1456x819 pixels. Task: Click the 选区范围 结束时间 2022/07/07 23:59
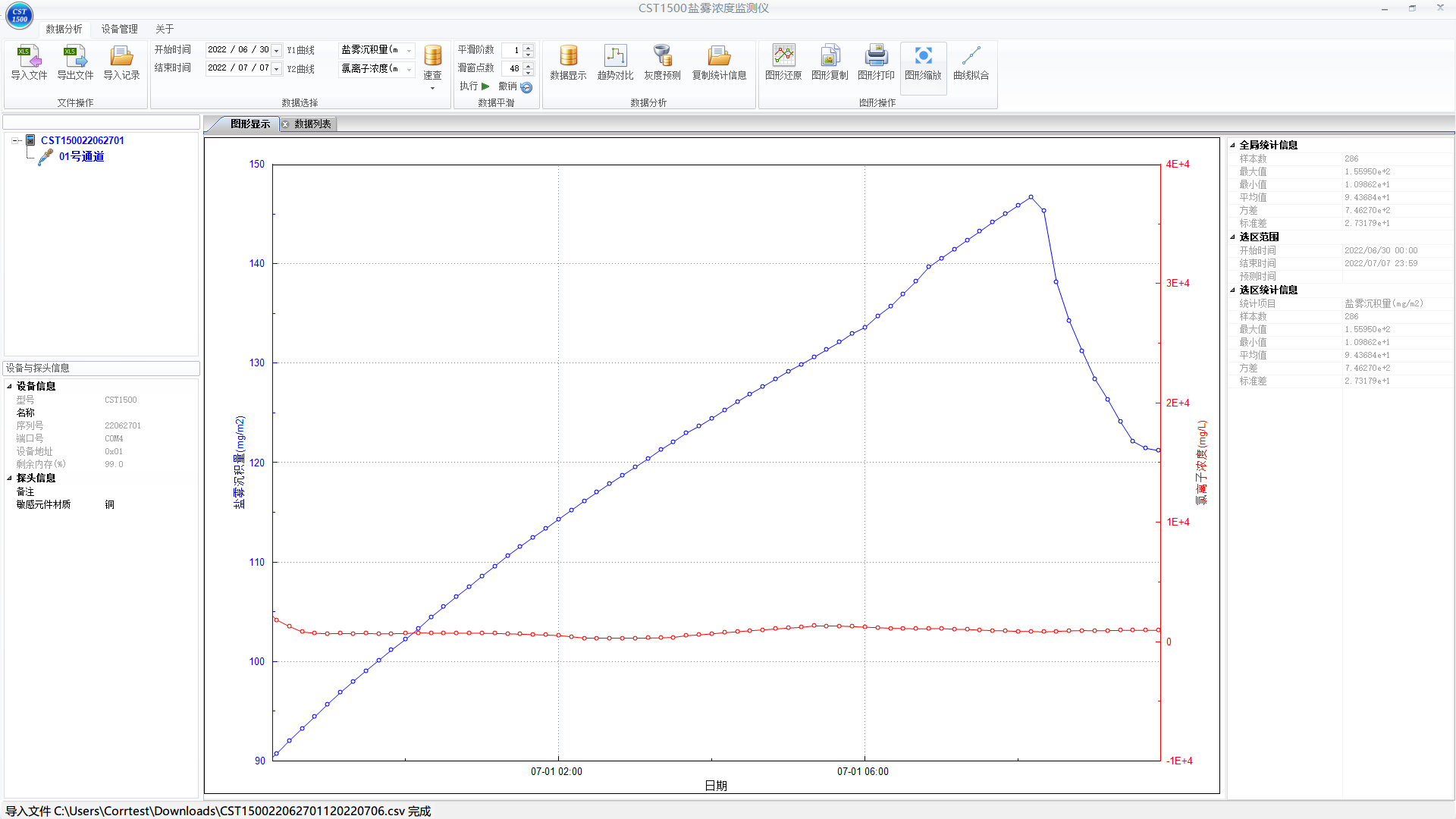click(1381, 263)
